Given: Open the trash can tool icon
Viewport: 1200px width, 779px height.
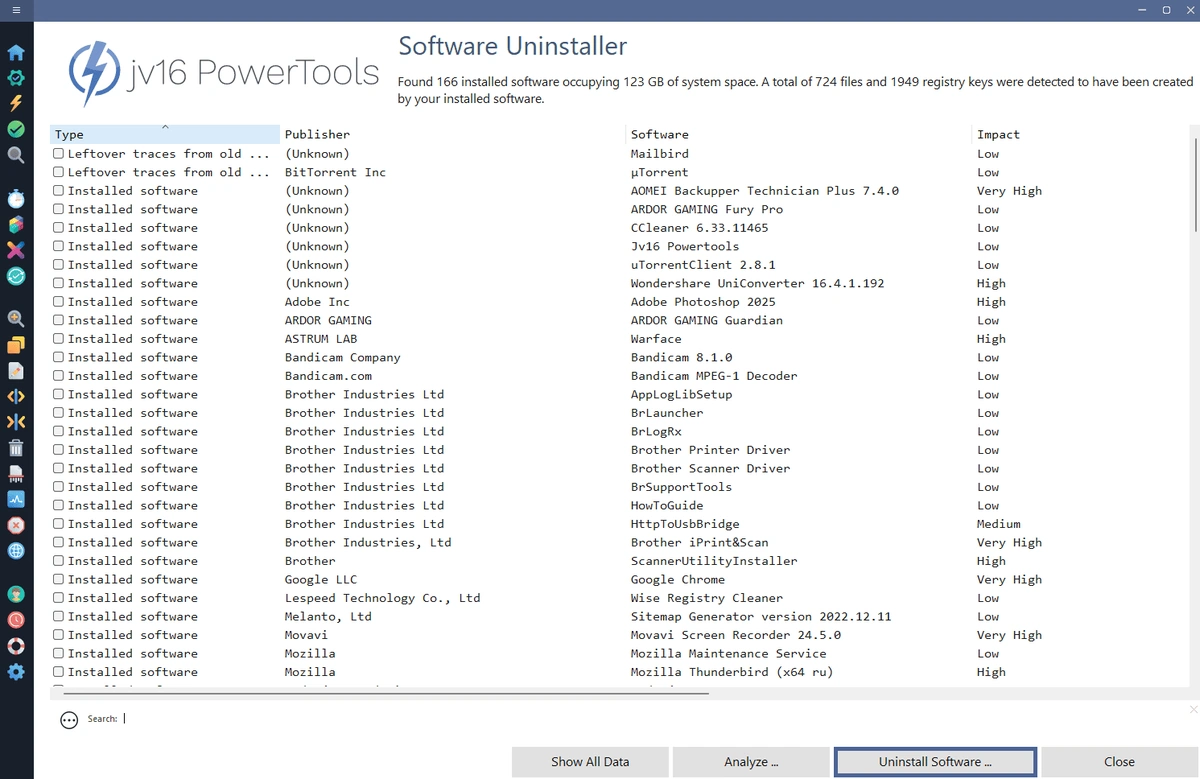Looking at the screenshot, I should [x=16, y=447].
